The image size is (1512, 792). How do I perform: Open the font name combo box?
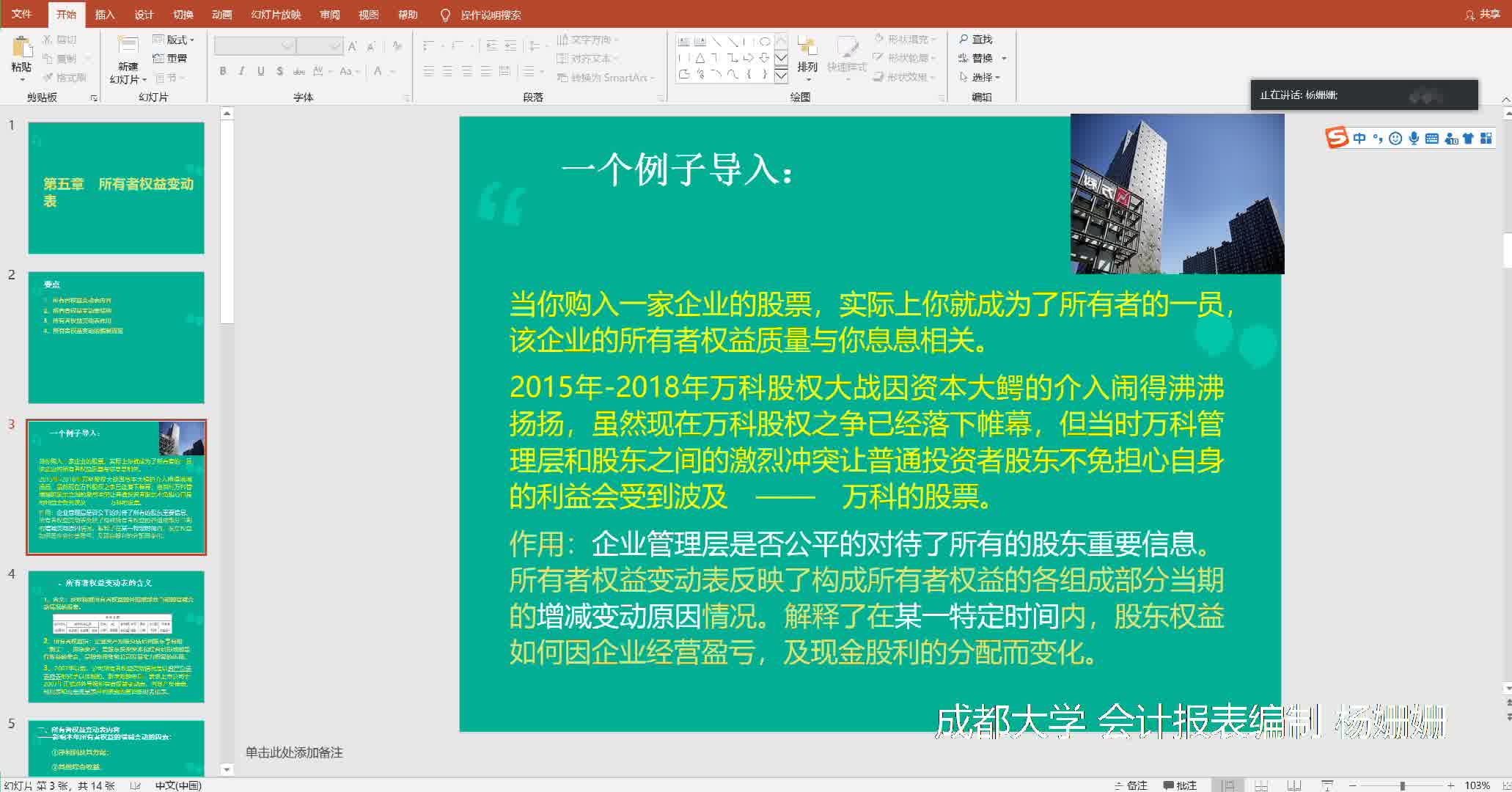click(x=254, y=46)
